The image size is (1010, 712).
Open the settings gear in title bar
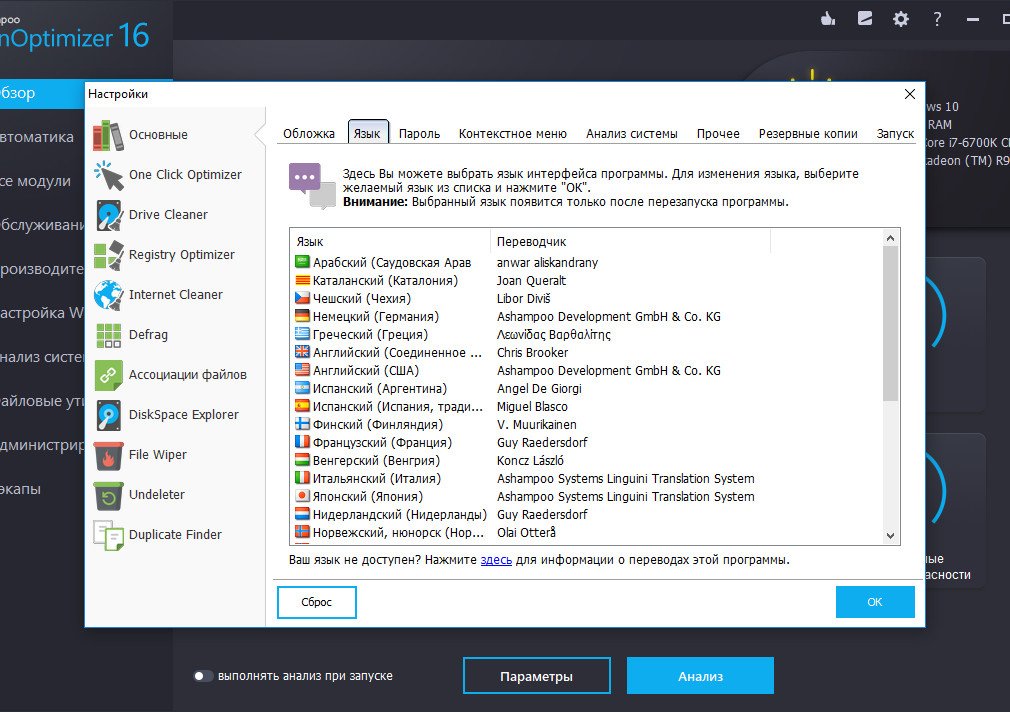(x=900, y=19)
